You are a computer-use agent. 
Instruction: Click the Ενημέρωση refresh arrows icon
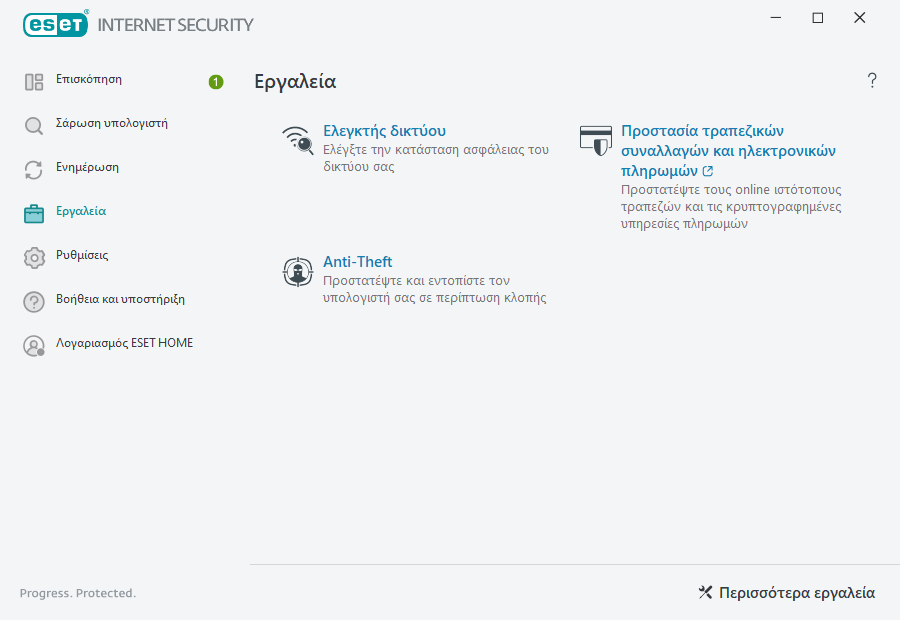[x=34, y=170]
